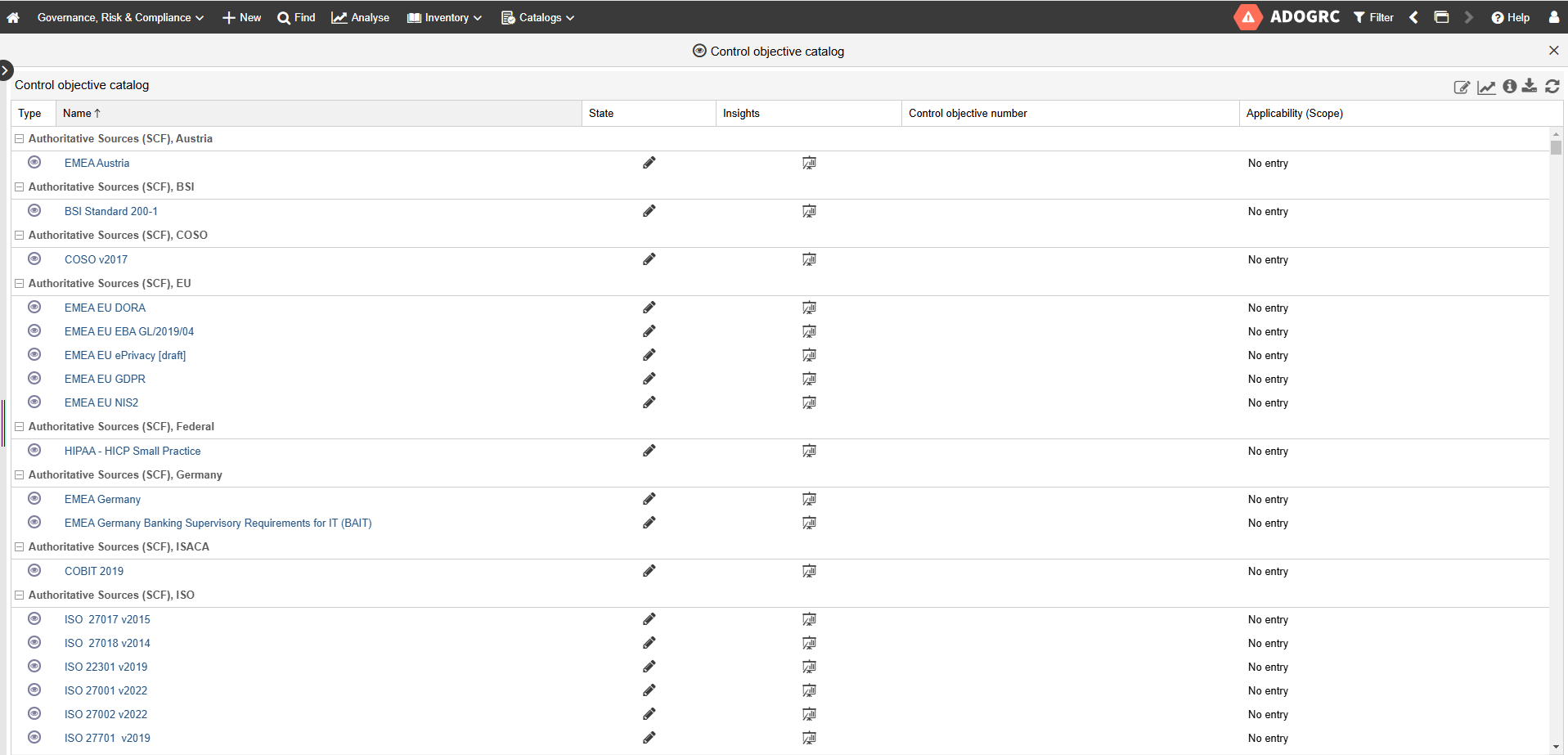The image size is (1568, 755).
Task: Click the Insights column header
Action: pos(808,113)
